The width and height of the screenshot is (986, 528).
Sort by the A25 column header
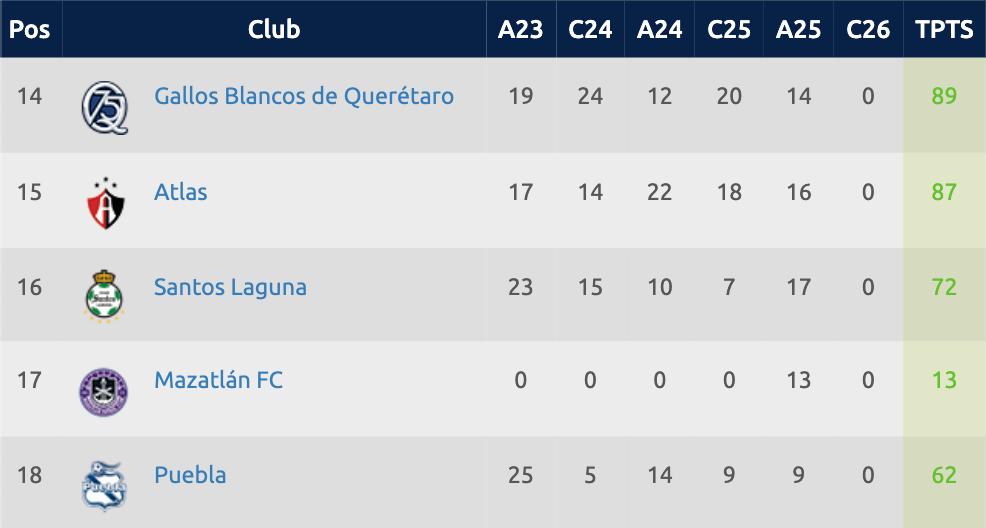pyautogui.click(x=798, y=29)
